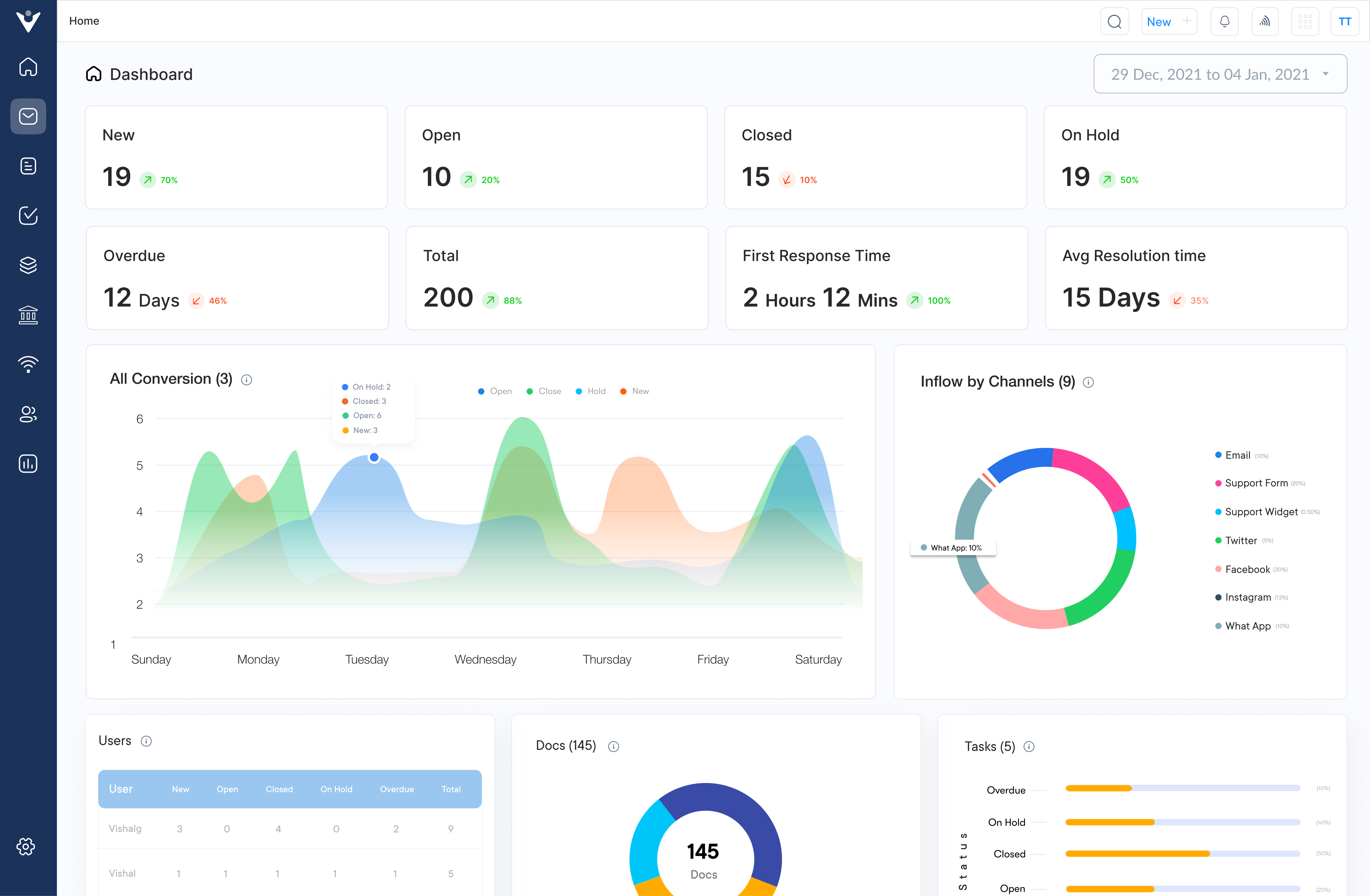Click the layers stack icon in sidebar

28,265
